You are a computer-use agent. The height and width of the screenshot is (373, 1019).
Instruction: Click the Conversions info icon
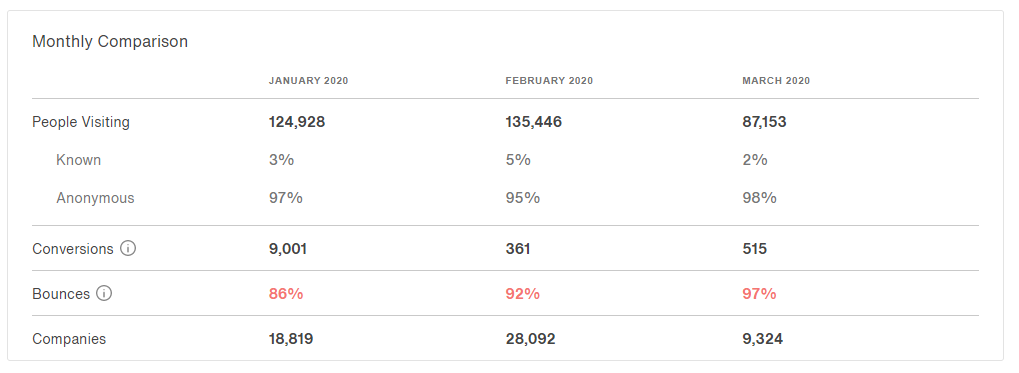(128, 248)
